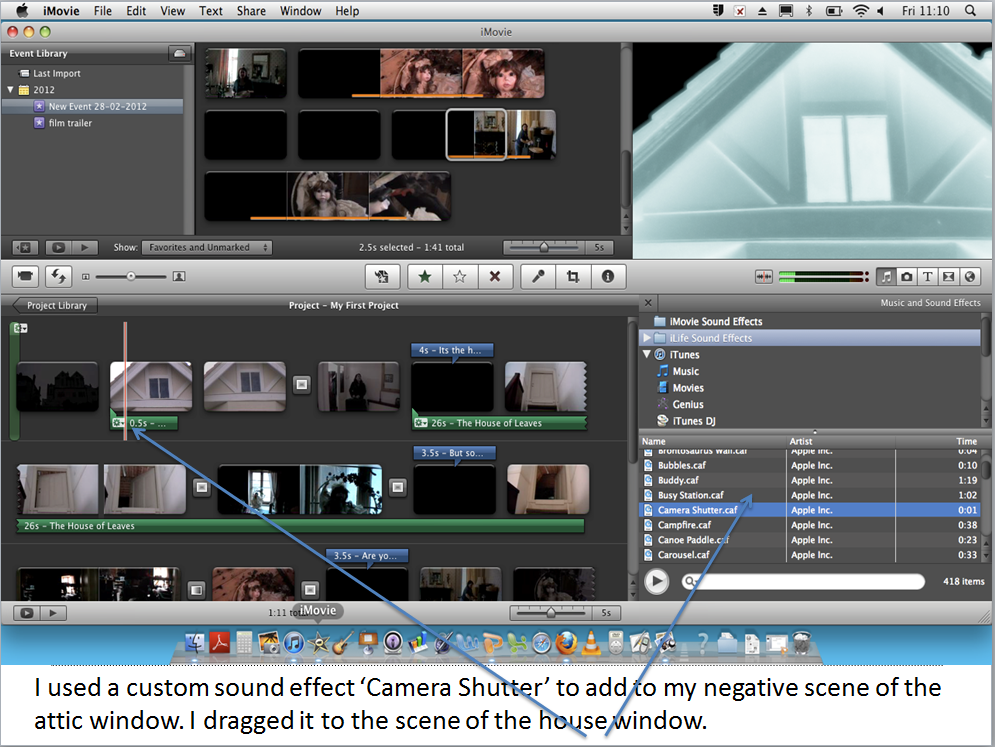Mark selection as favorite green star
The image size is (995, 747).
click(x=425, y=276)
